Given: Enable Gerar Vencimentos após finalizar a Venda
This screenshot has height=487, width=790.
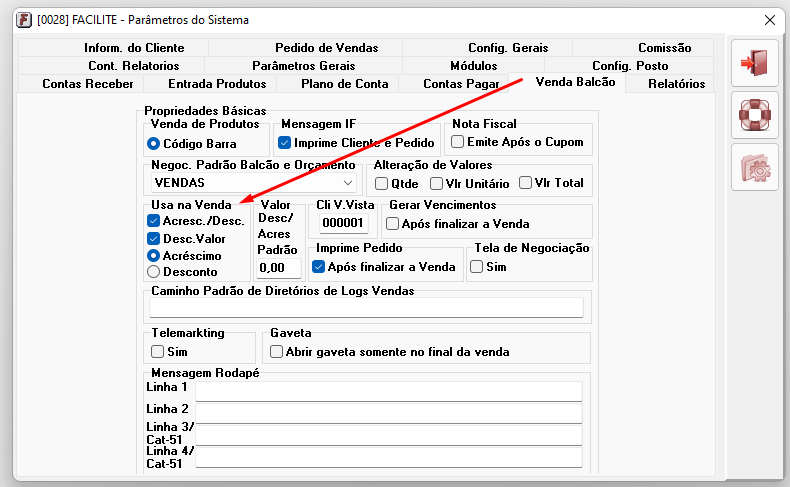Looking at the screenshot, I should click(x=457, y=224).
